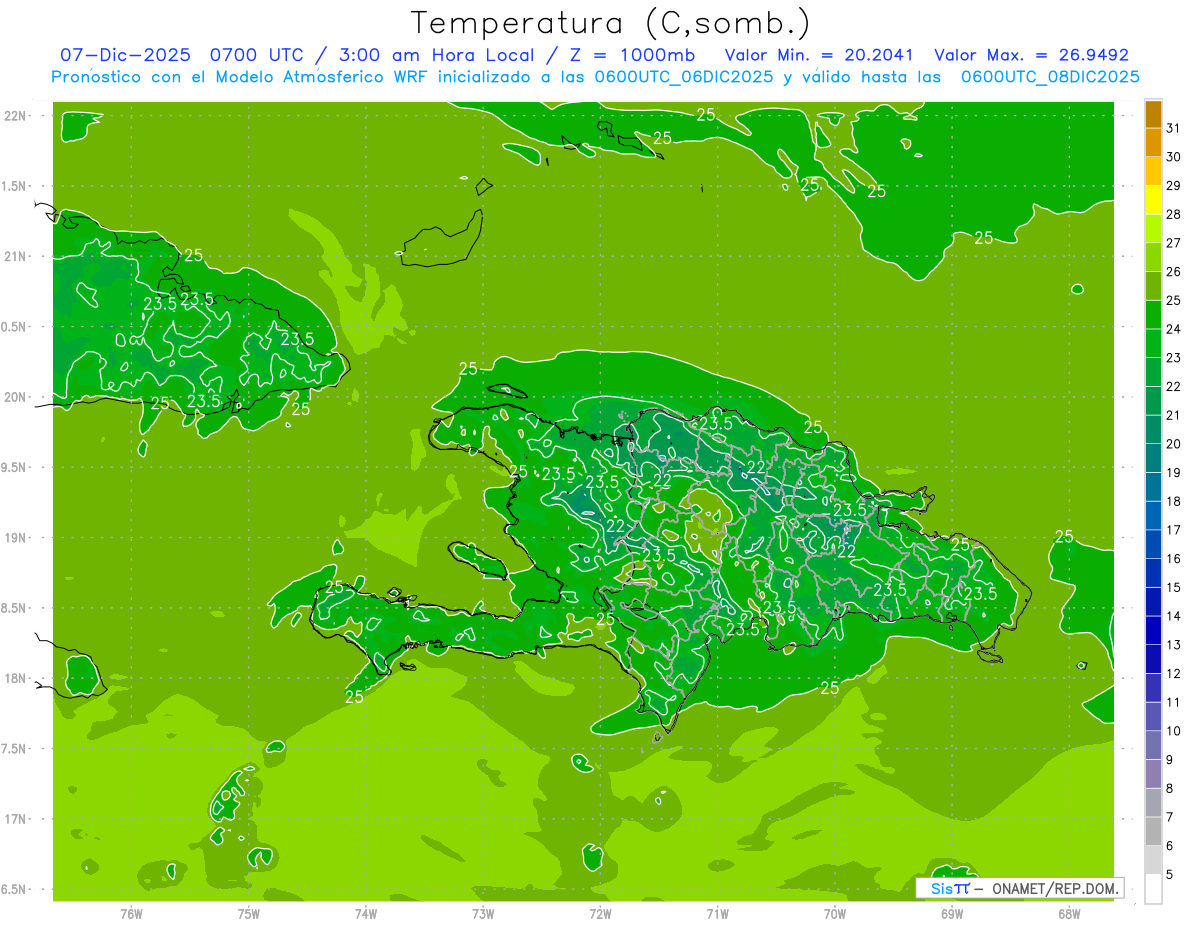Pick the yellow swatch between 28 and 29
This screenshot has width=1200, height=927.
click(1153, 200)
